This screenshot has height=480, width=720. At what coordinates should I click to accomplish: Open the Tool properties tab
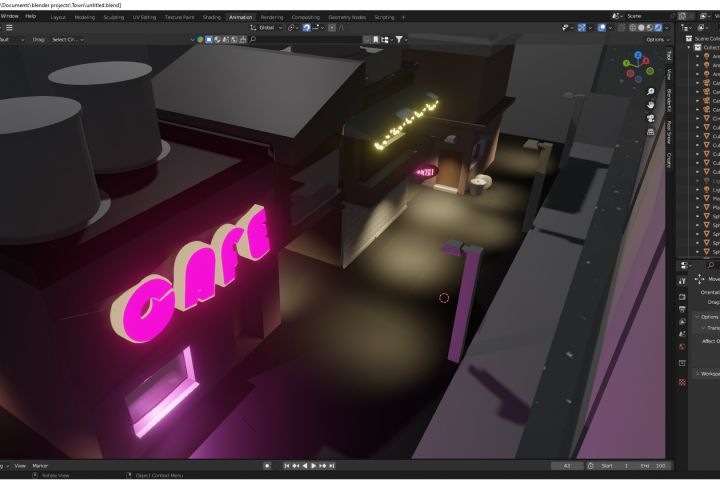click(x=682, y=281)
